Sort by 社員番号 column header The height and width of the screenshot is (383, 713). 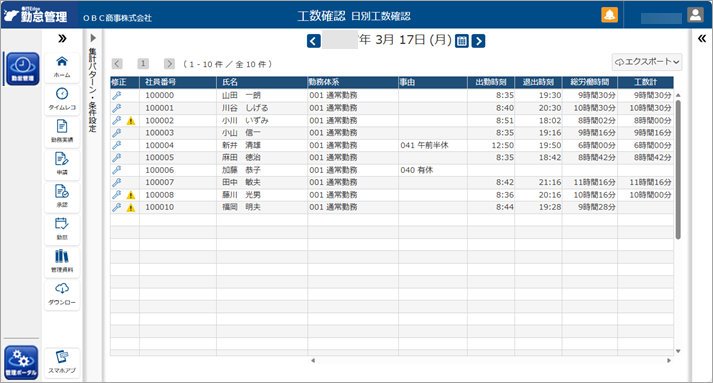(178, 82)
